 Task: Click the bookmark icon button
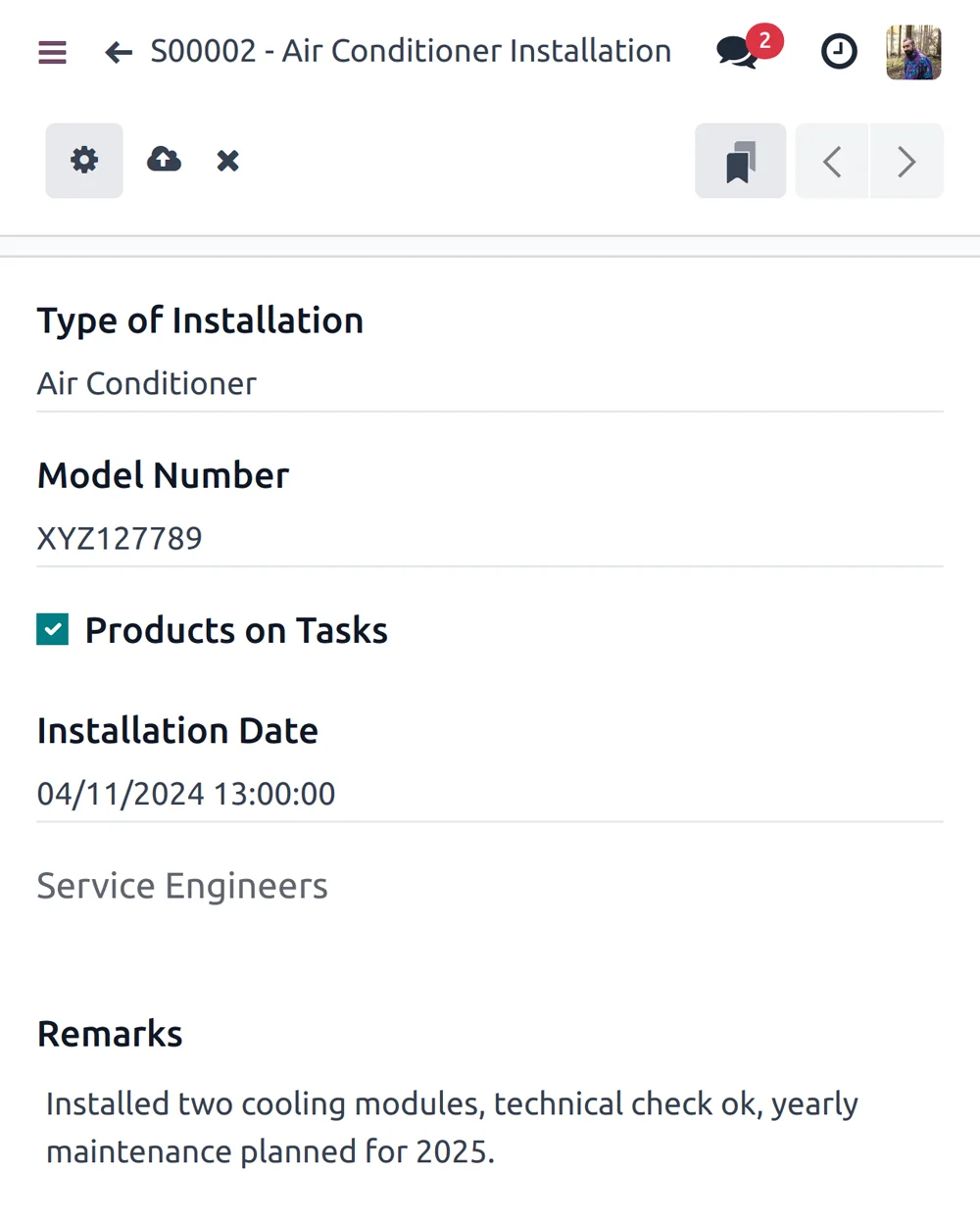click(740, 162)
